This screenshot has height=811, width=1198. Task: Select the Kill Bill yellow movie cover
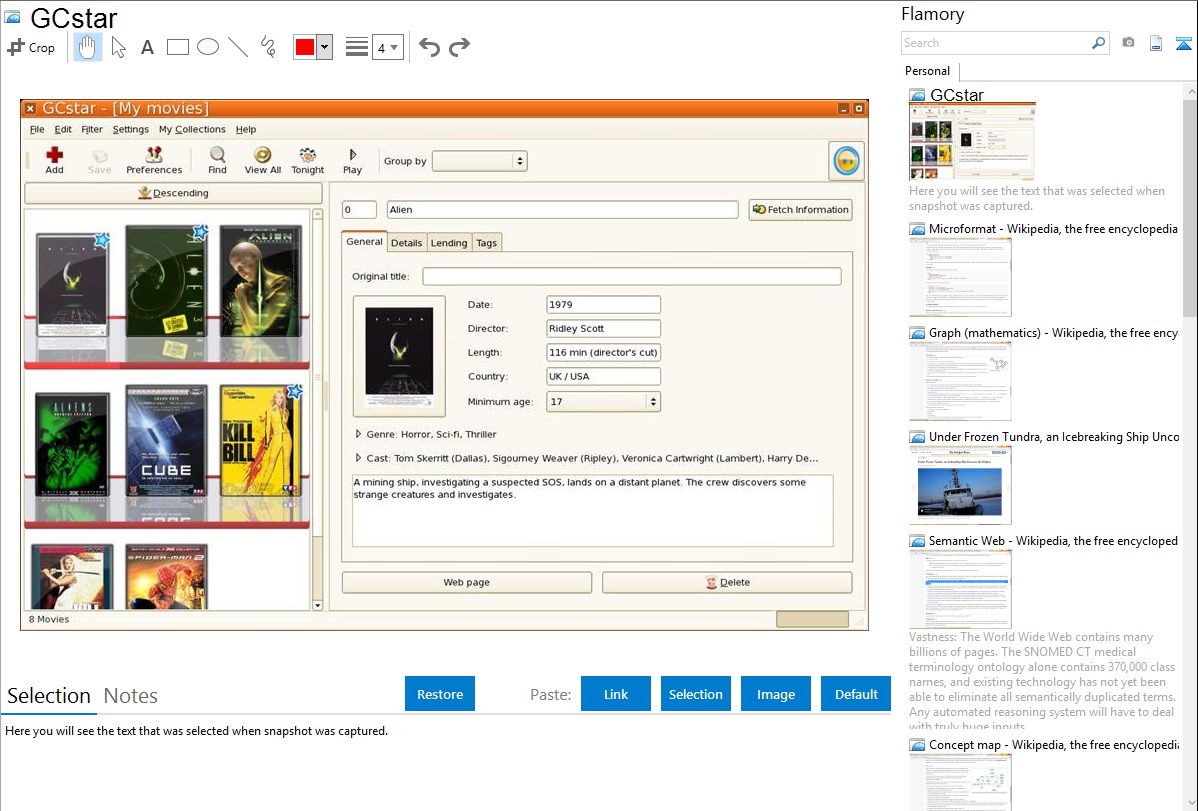(x=261, y=441)
